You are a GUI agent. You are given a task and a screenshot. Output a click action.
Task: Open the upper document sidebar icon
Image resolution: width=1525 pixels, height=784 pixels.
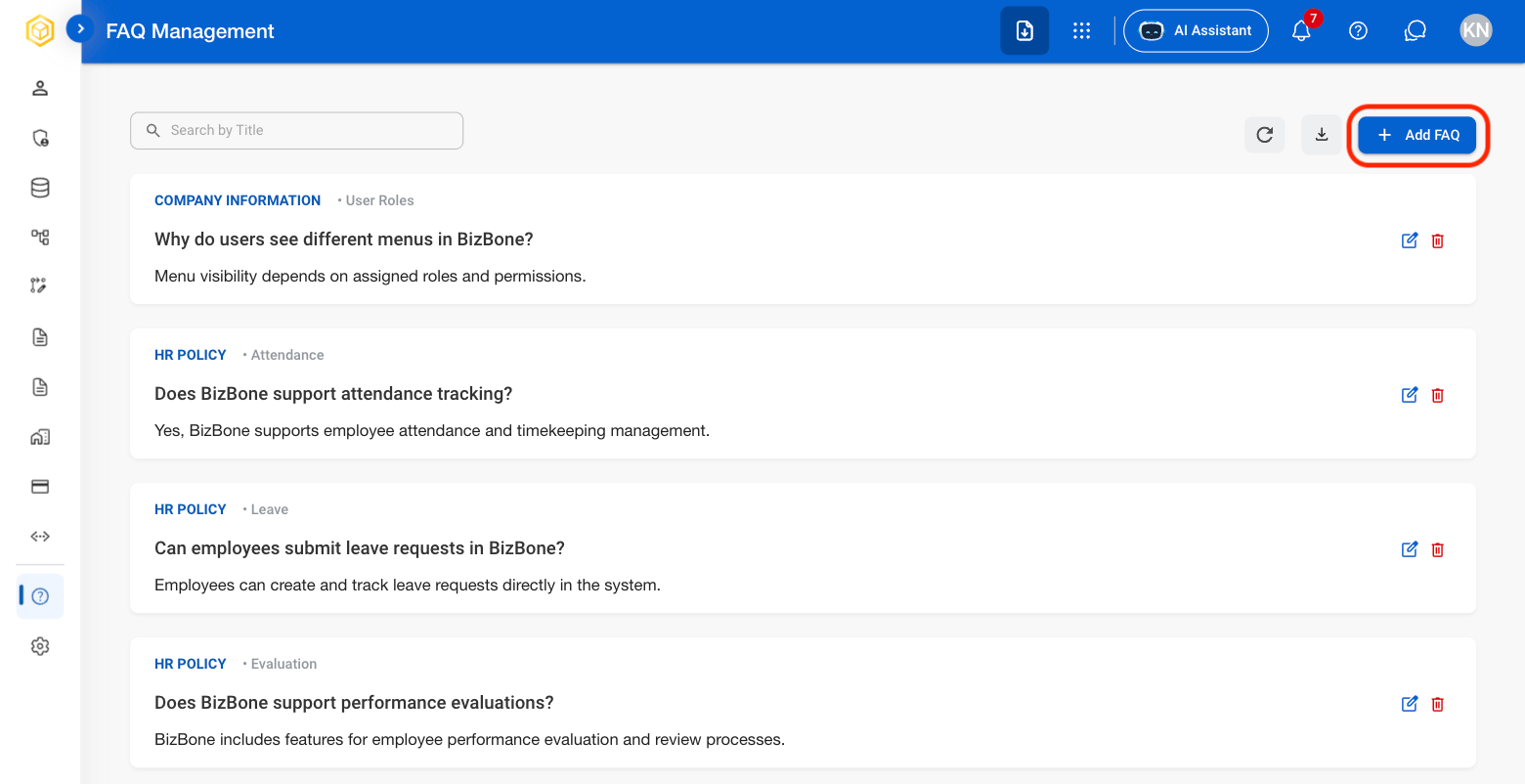tap(40, 337)
